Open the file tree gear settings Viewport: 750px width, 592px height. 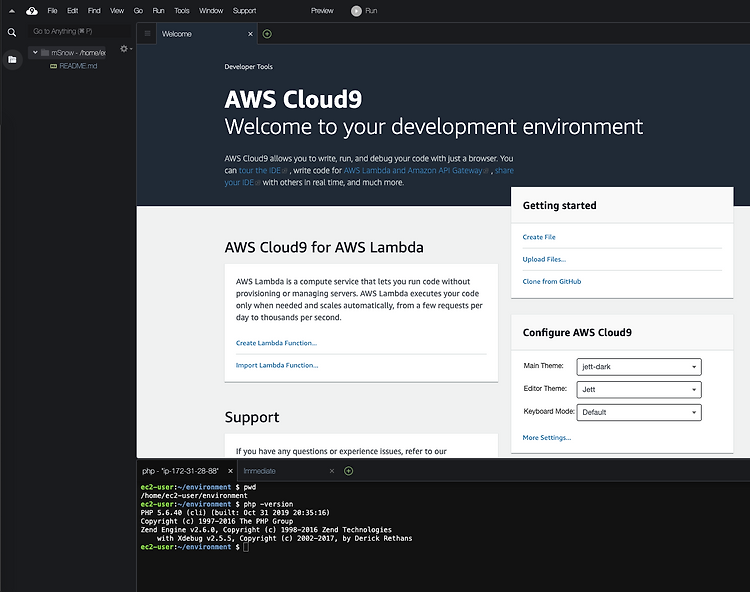pyautogui.click(x=124, y=48)
